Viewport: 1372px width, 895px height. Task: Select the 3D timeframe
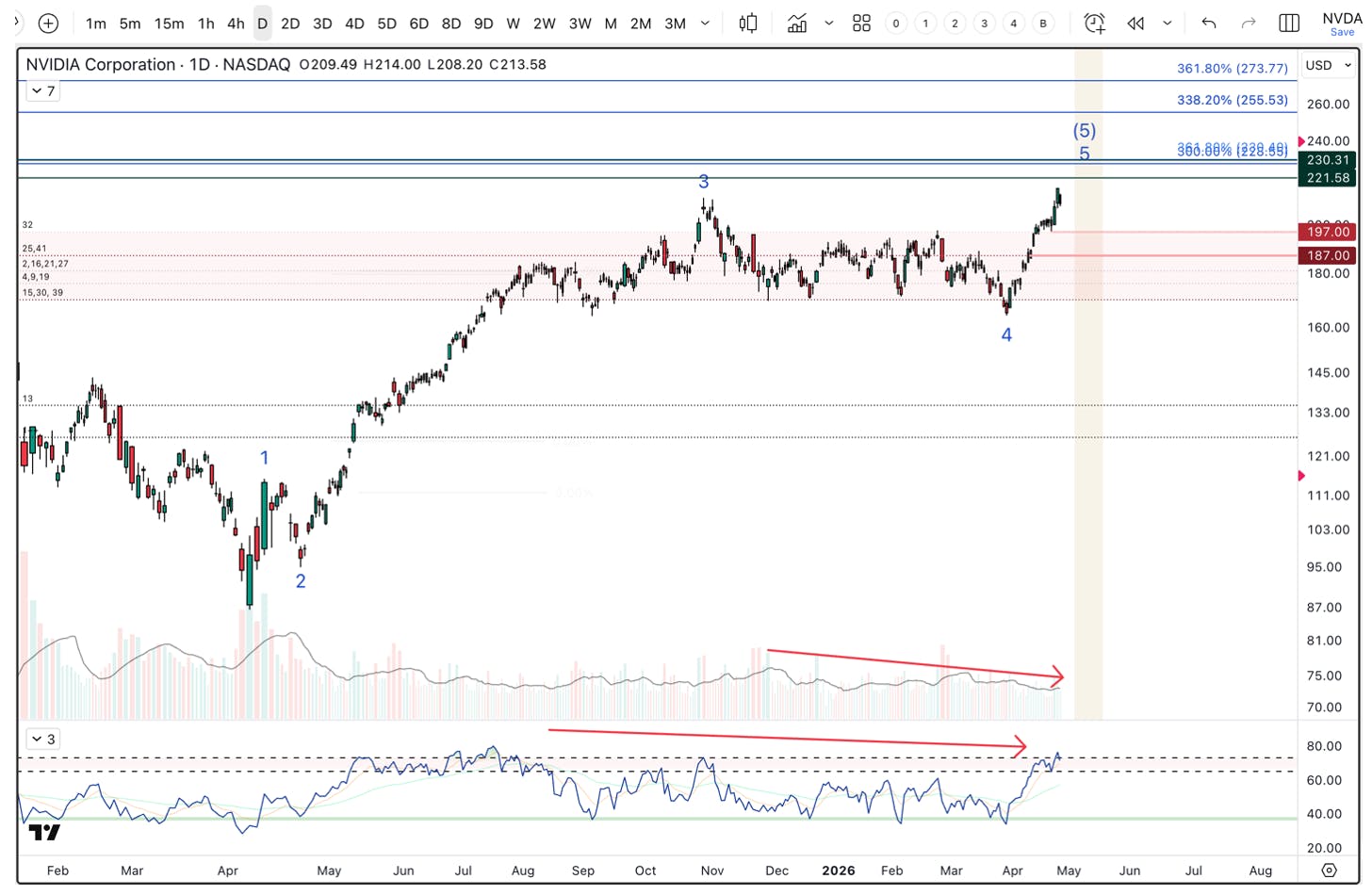322,24
